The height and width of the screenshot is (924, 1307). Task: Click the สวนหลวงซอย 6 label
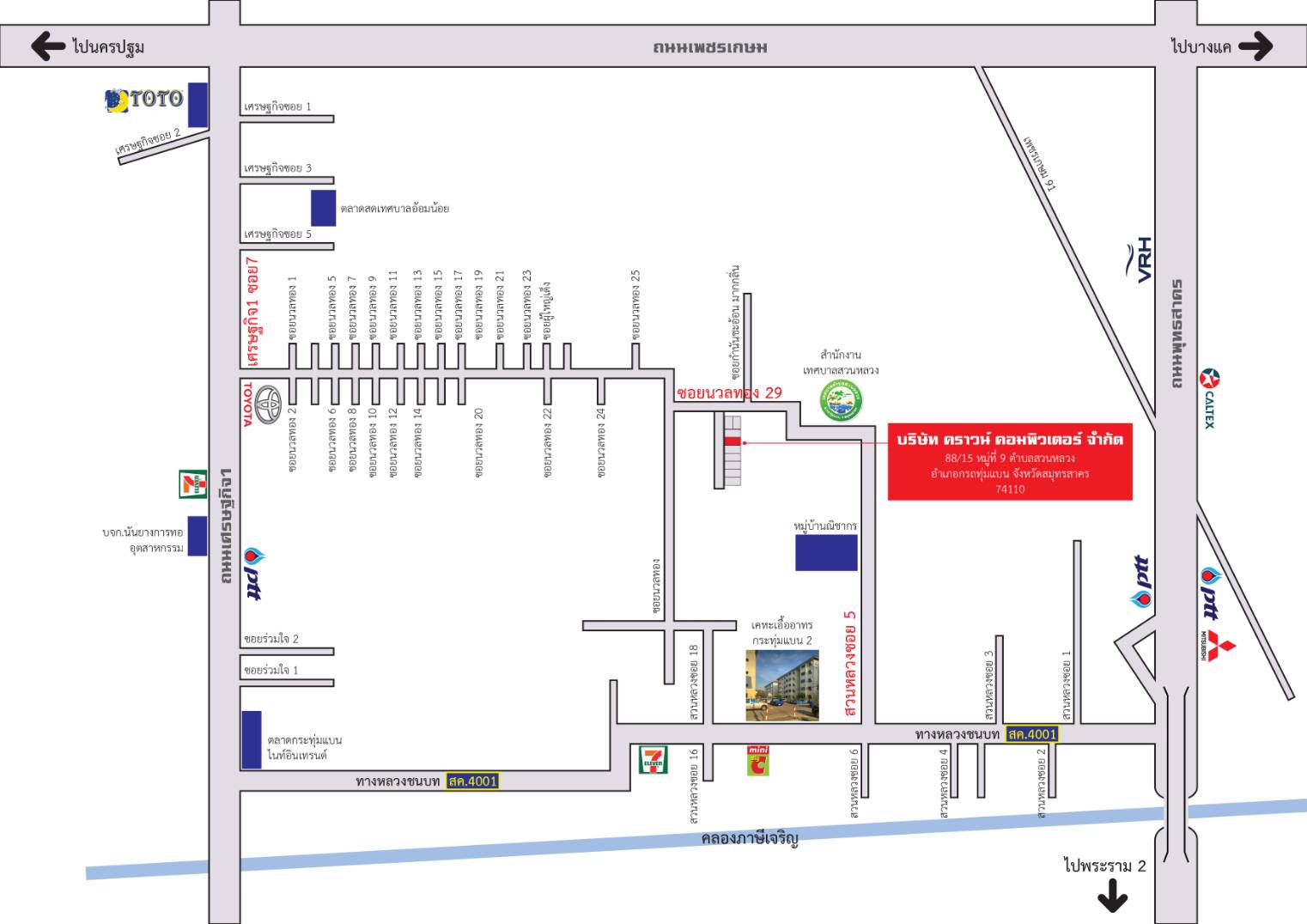click(854, 783)
